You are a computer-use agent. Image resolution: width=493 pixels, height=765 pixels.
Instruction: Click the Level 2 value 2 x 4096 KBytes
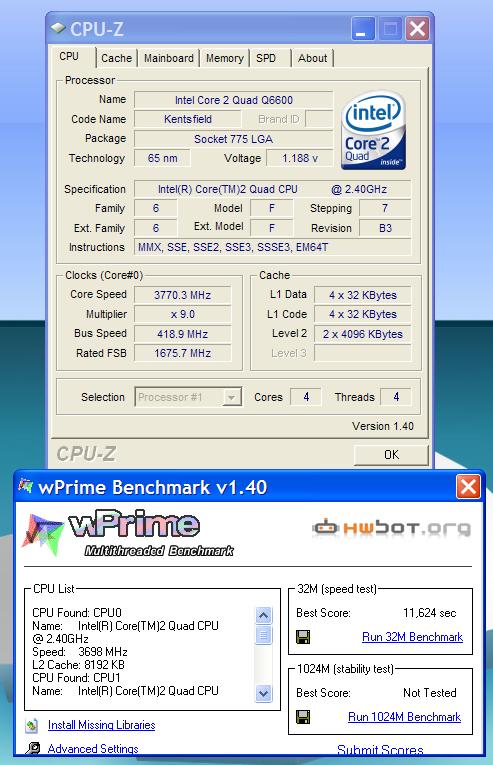pyautogui.click(x=363, y=334)
